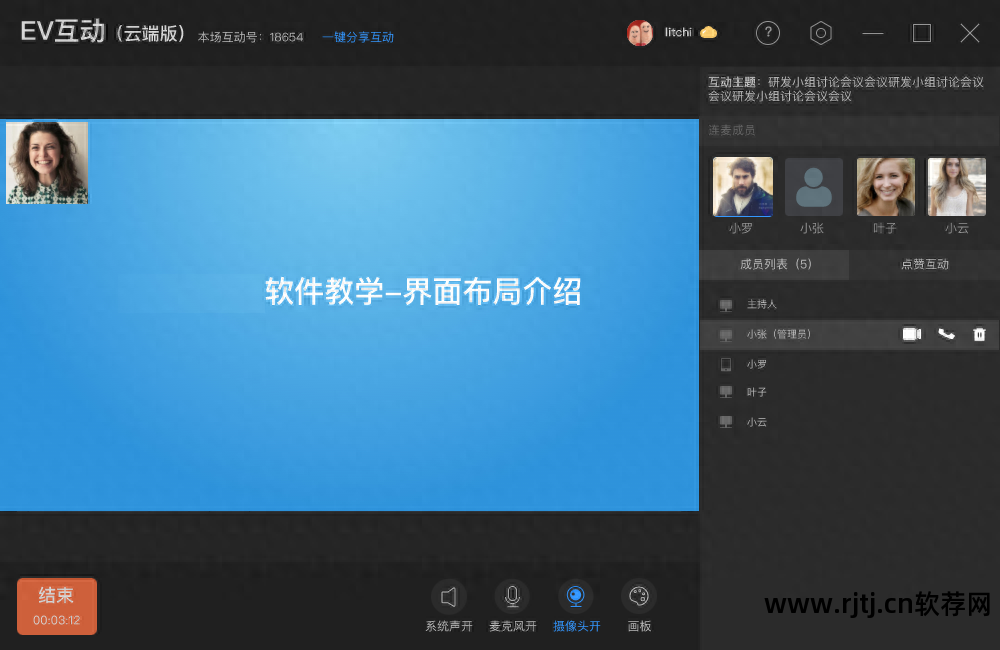Click 小张's placeholder avatar thumbnail

[x=813, y=186]
